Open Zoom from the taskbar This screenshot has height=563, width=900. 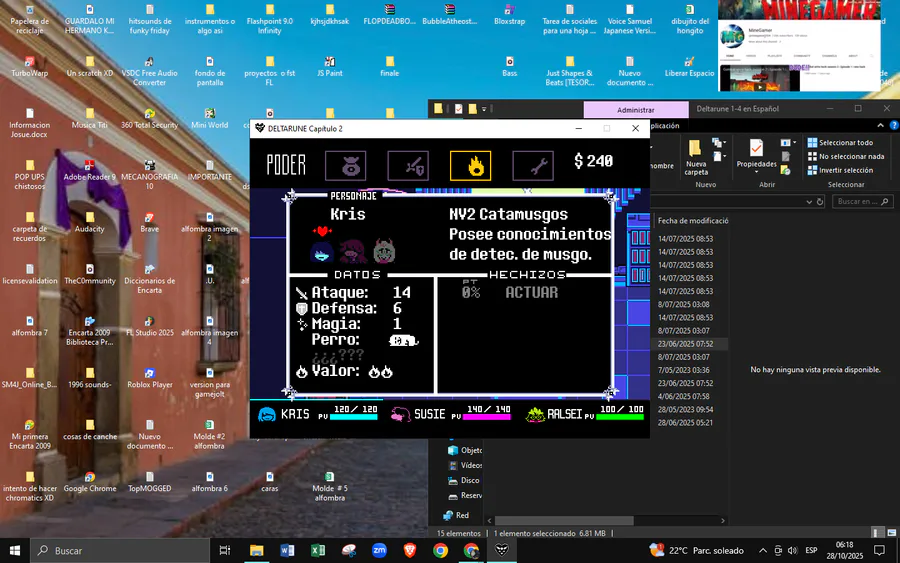379,550
